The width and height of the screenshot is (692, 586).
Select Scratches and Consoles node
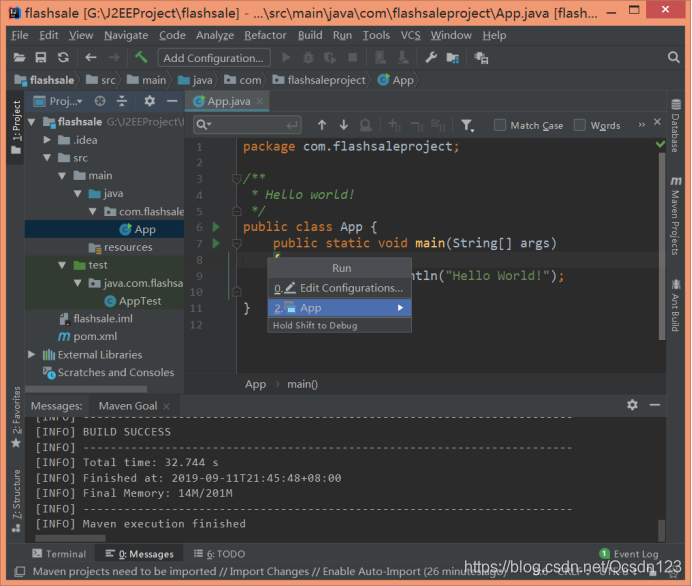116,372
